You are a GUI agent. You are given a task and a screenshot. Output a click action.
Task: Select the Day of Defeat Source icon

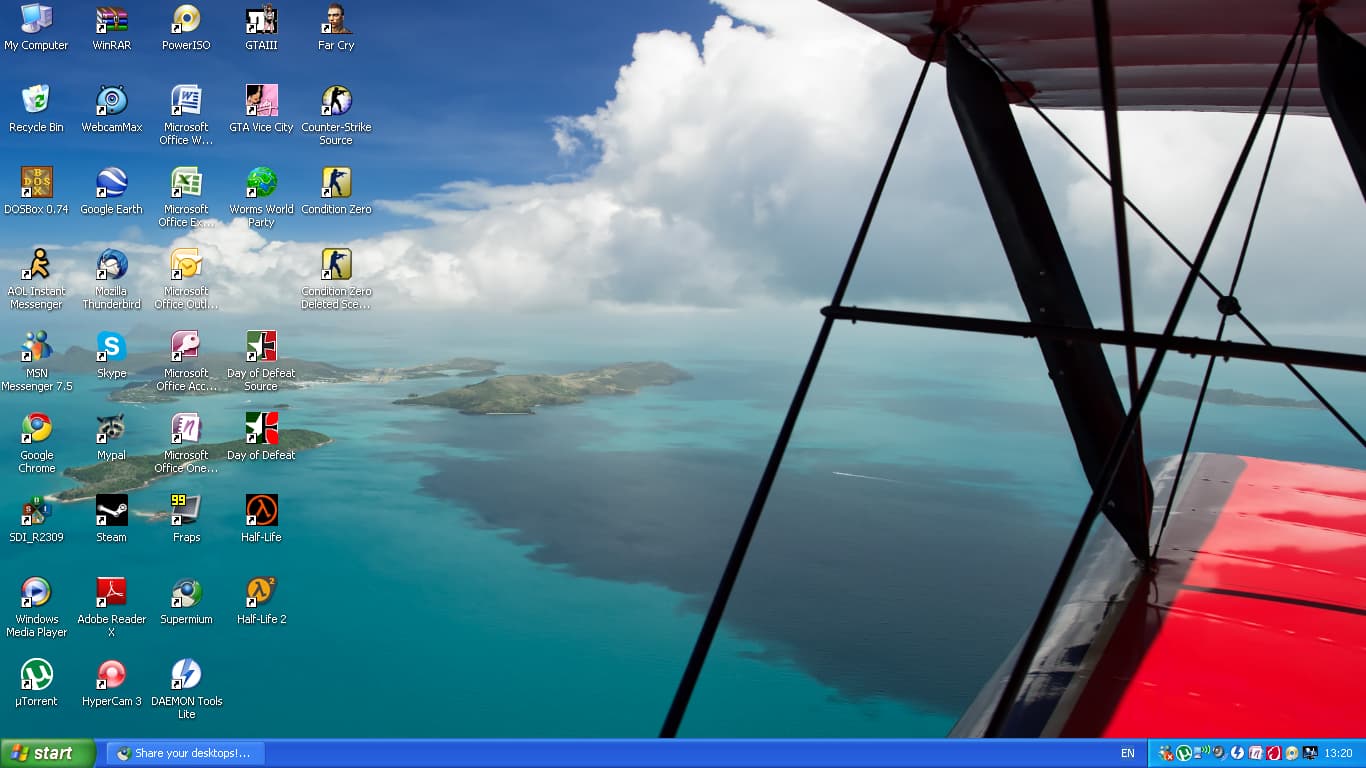pyautogui.click(x=261, y=347)
